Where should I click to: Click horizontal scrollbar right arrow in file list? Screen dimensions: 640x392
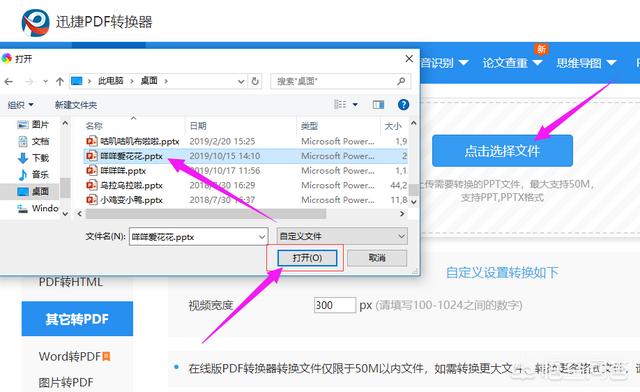(402, 214)
